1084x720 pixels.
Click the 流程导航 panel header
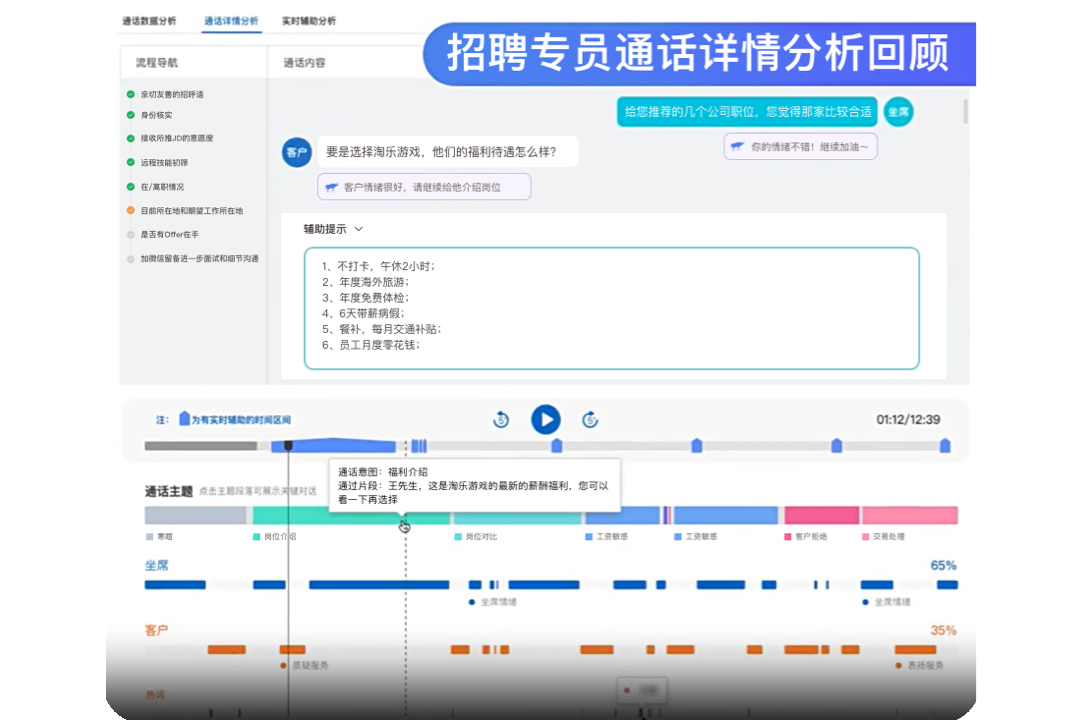click(x=157, y=62)
